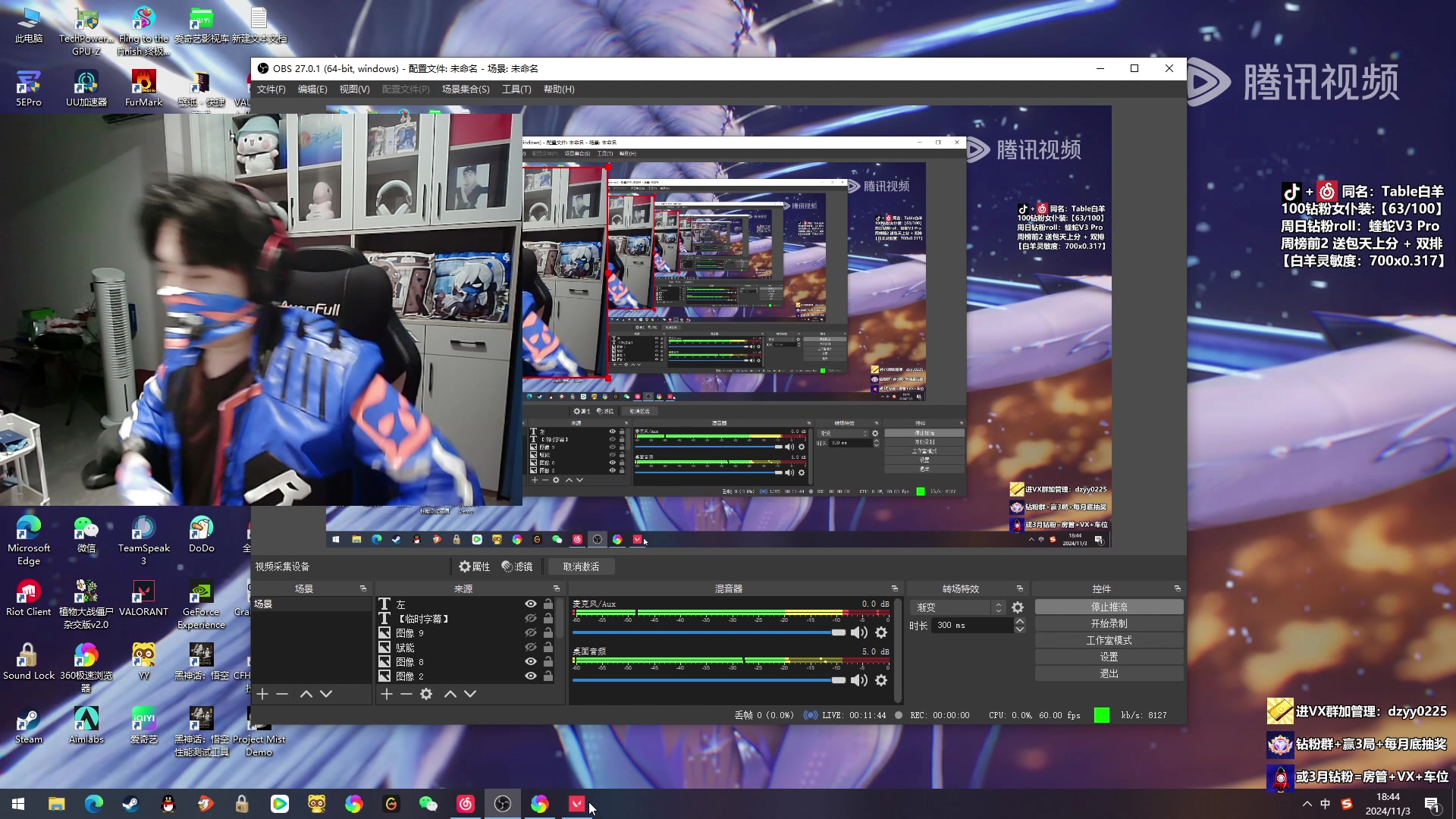1456x819 pixels.
Task: Click 开始录制 to start recording
Action: click(1109, 624)
